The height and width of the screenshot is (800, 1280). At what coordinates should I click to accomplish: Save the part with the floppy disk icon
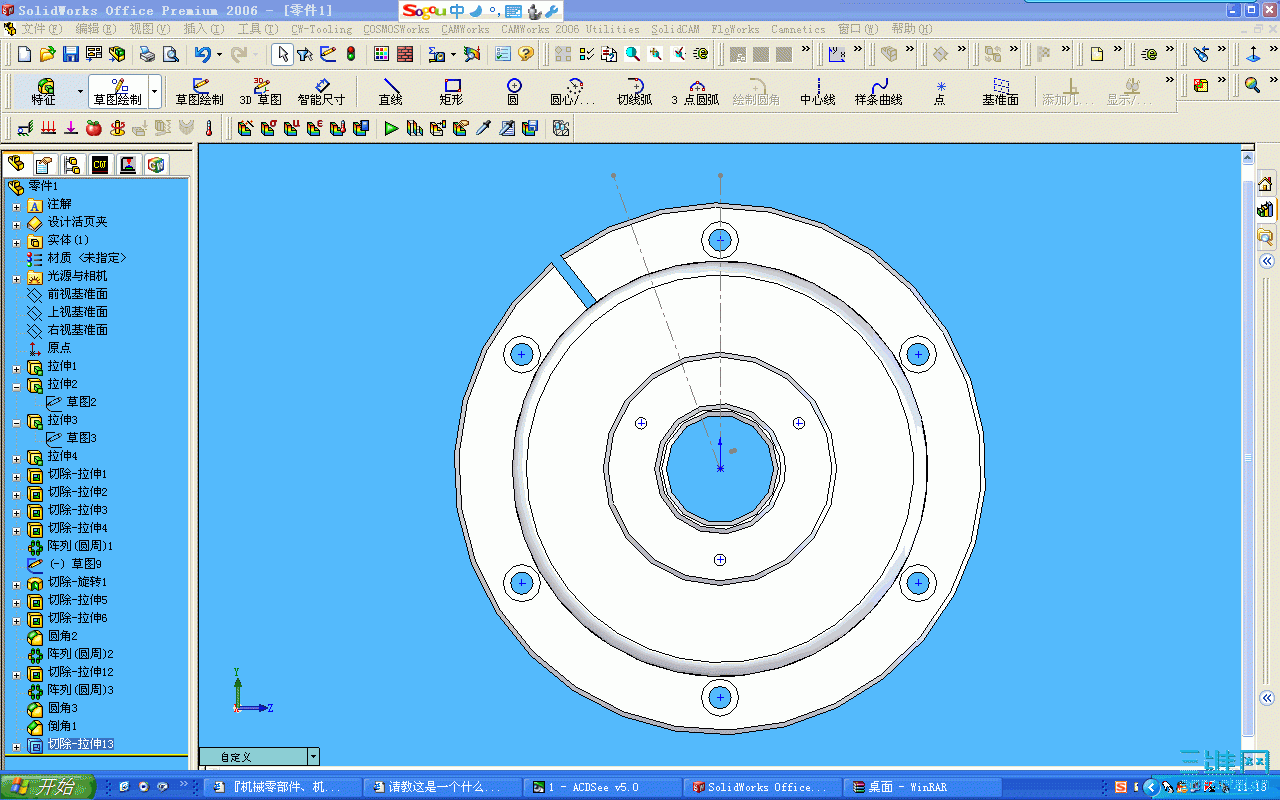point(71,54)
